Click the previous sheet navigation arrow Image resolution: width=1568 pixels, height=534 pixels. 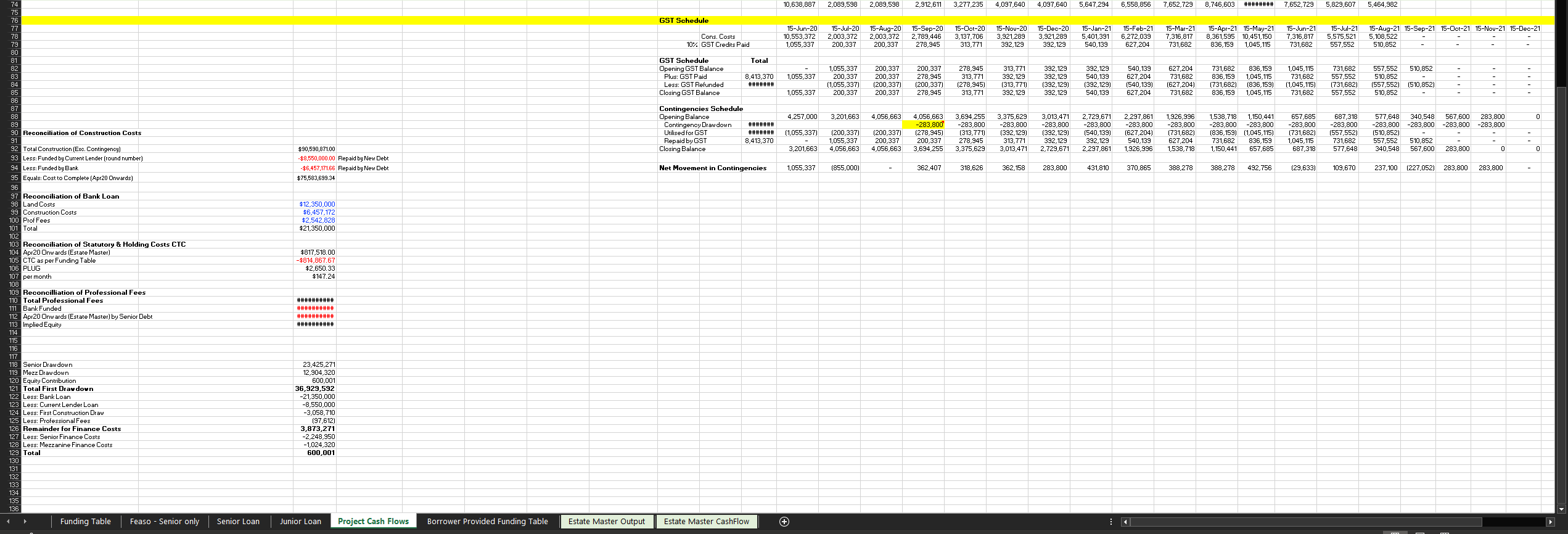pos(8,522)
